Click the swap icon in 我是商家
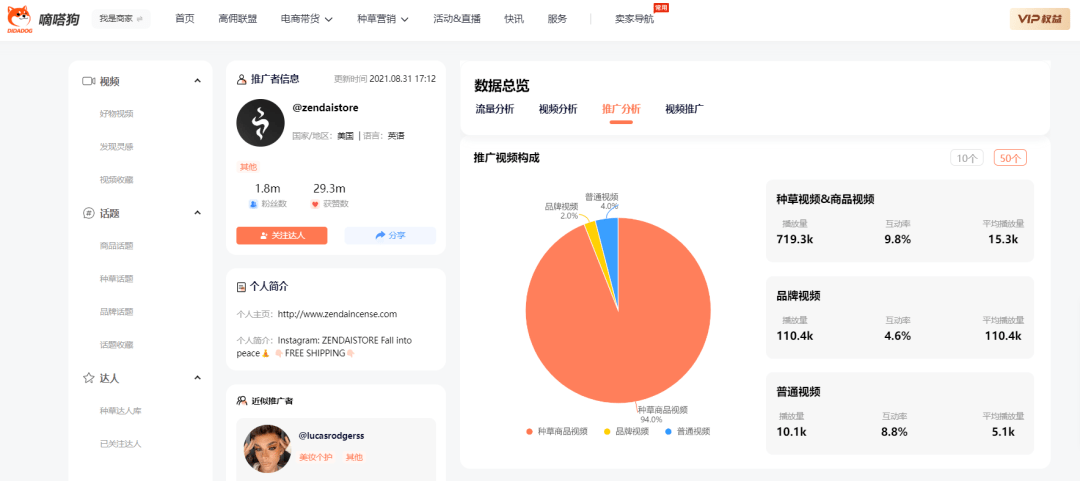The height and width of the screenshot is (481, 1080). pos(139,19)
